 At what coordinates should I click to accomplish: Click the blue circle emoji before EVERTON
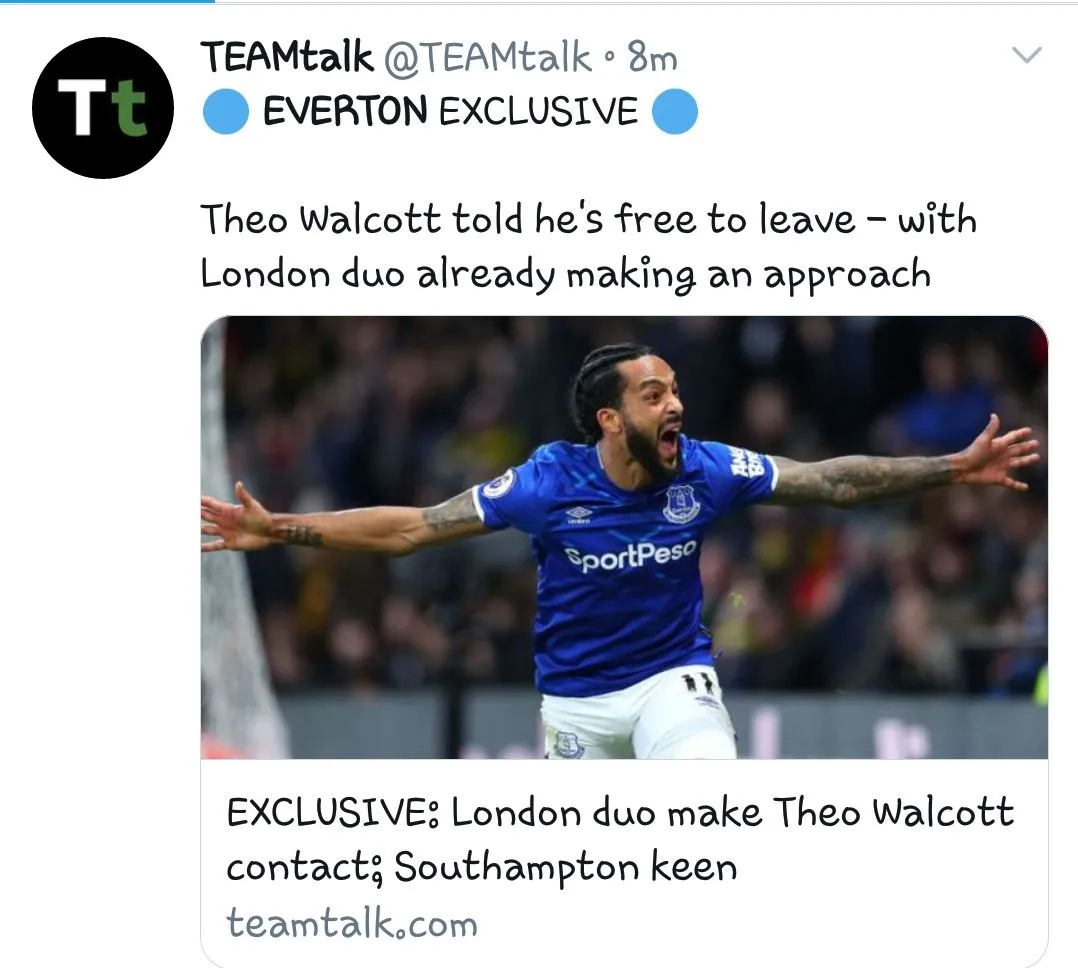click(226, 111)
